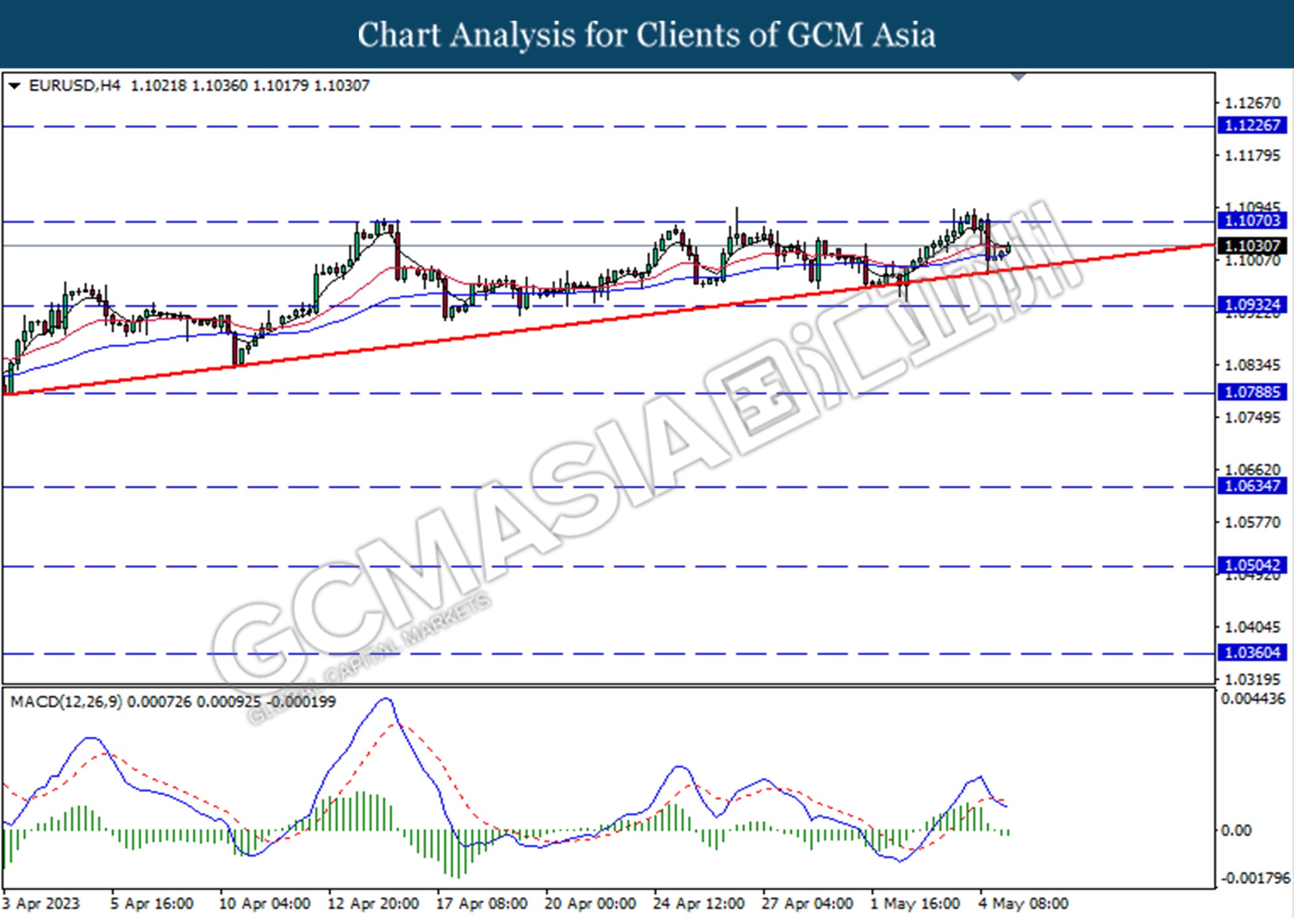1294x924 pixels.
Task: Click the 1.08345 price axis value
Action: [x=1252, y=365]
